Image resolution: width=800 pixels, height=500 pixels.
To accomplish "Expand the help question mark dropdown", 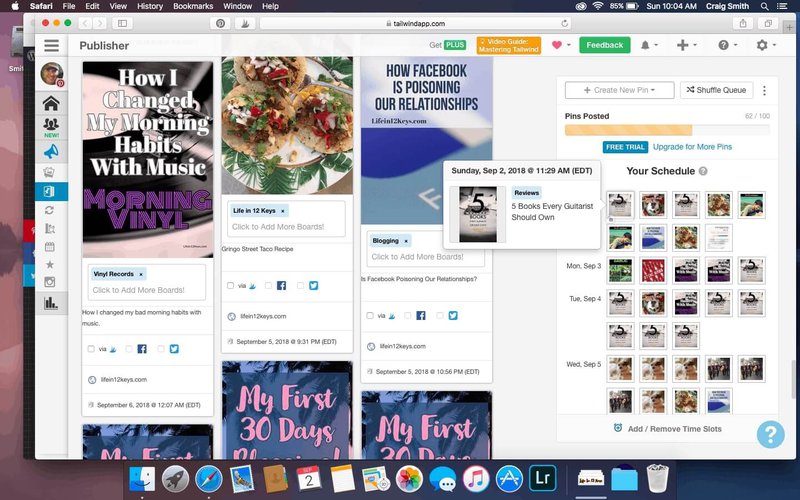I will pyautogui.click(x=728, y=45).
